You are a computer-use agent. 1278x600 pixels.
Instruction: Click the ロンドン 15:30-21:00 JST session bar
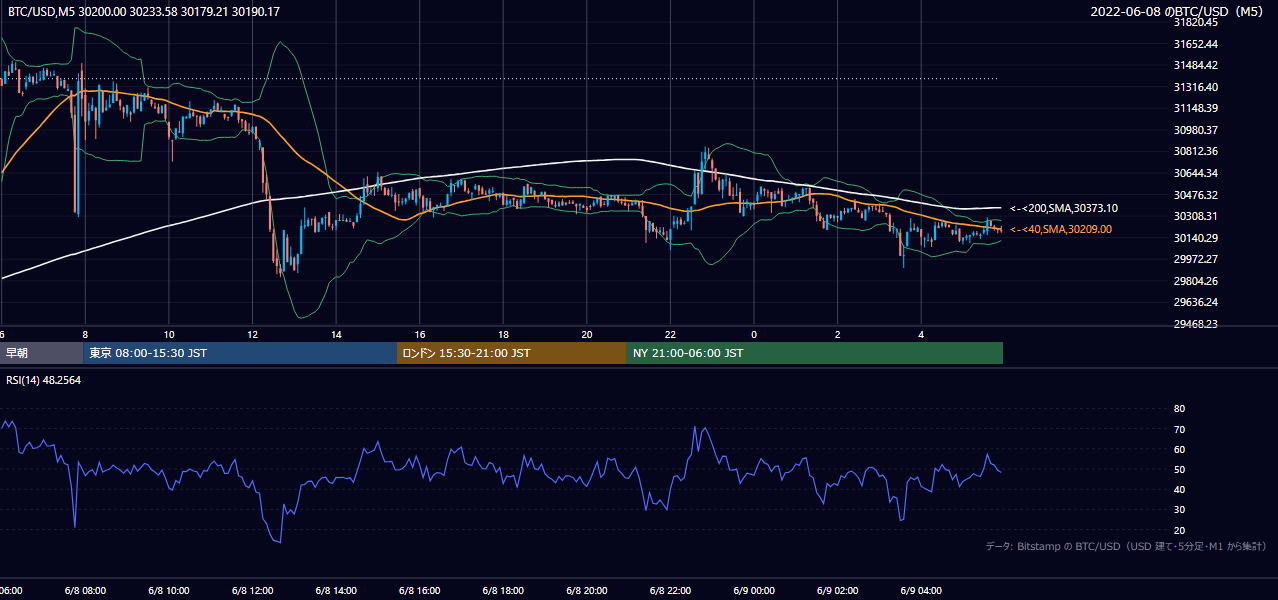512,353
